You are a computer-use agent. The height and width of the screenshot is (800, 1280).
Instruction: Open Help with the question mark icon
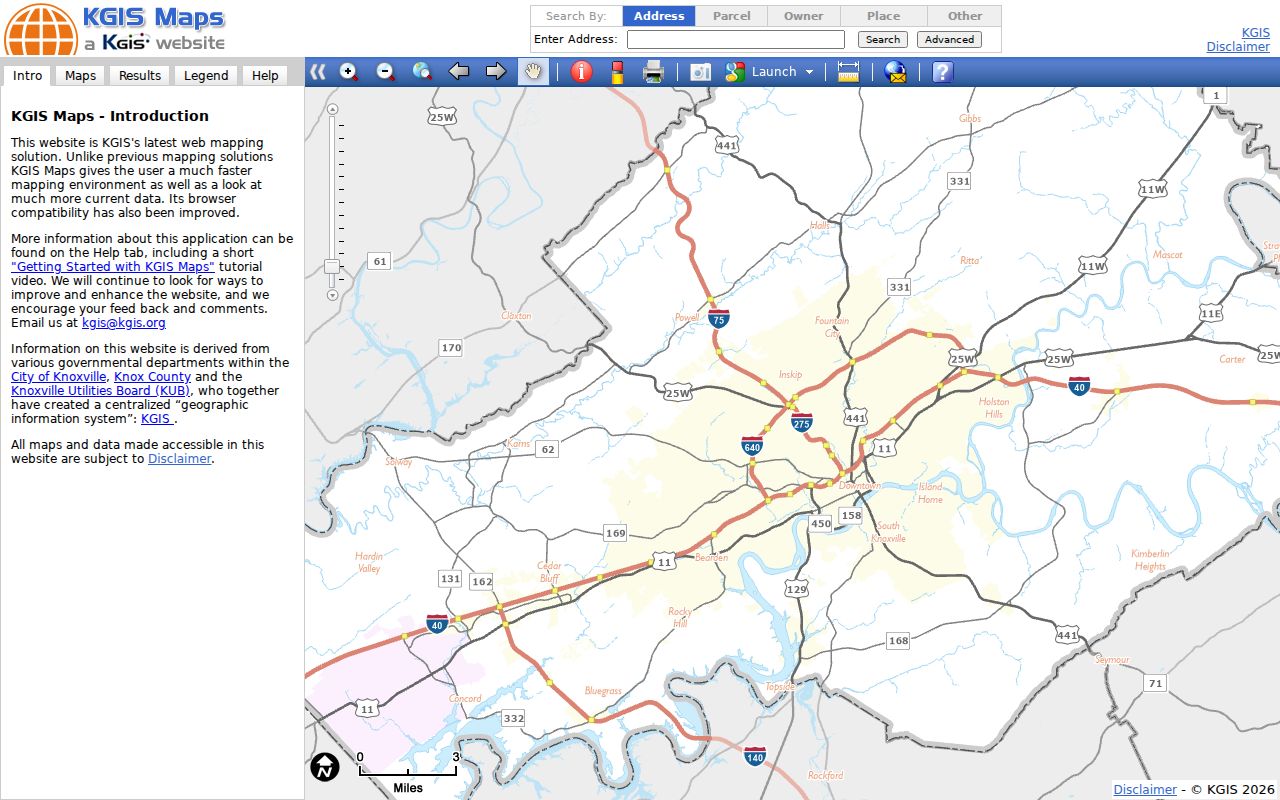[x=942, y=72]
